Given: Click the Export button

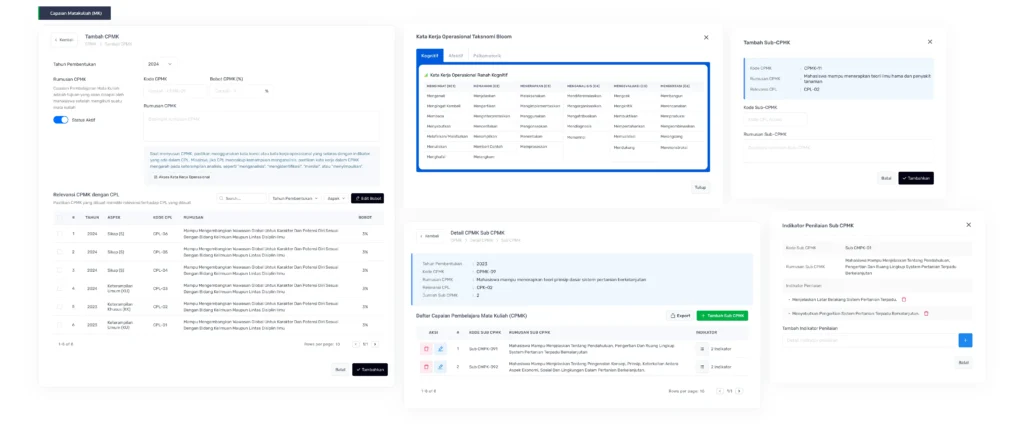Looking at the screenshot, I should (680, 315).
